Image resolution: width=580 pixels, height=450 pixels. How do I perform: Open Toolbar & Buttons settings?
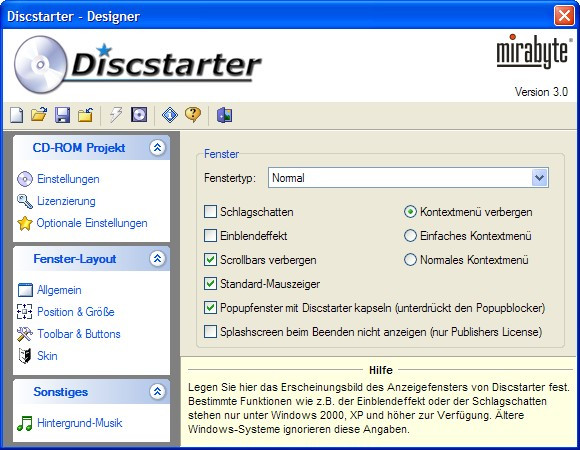(79, 334)
